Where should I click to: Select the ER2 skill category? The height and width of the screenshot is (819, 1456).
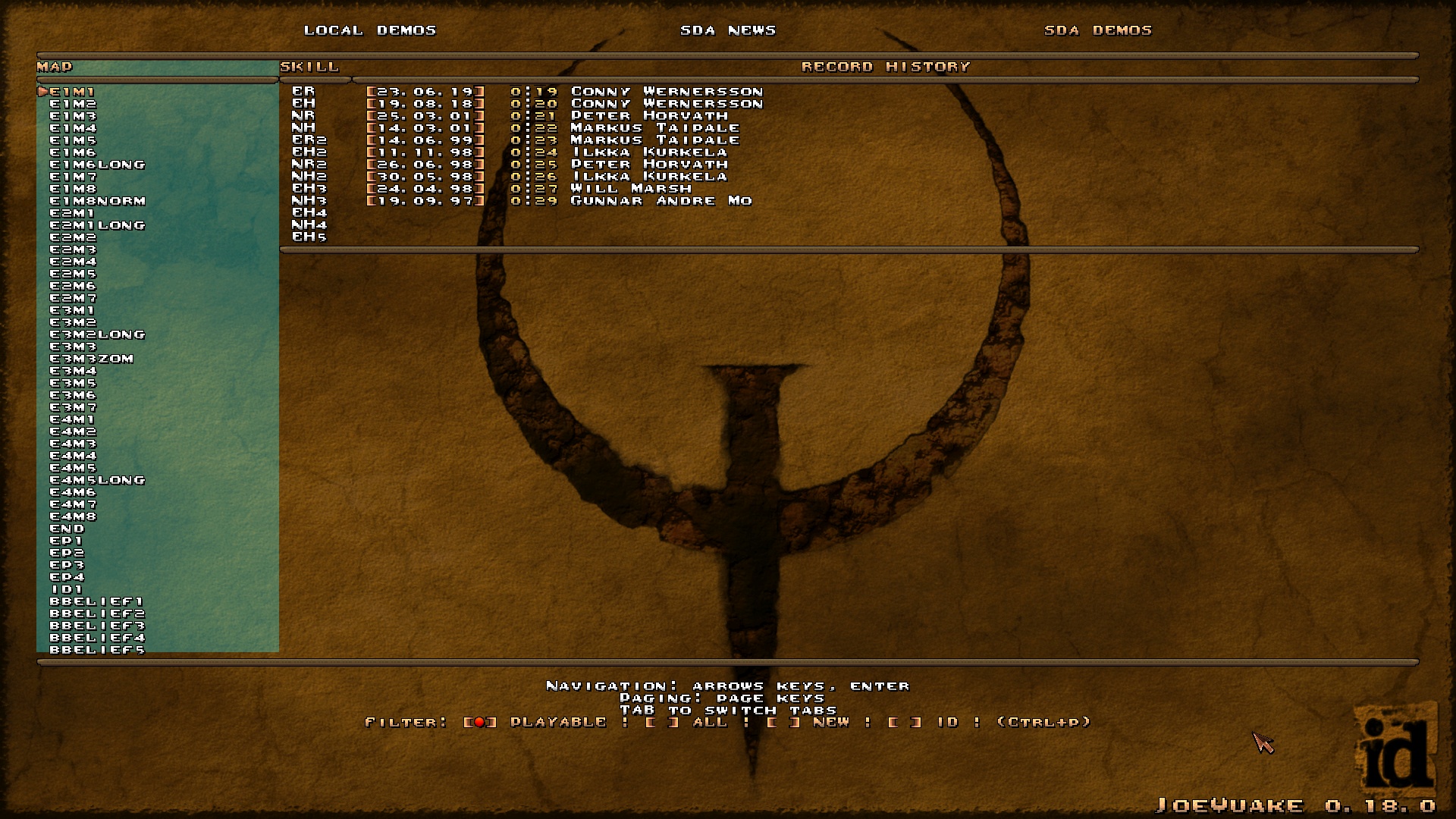coord(309,140)
